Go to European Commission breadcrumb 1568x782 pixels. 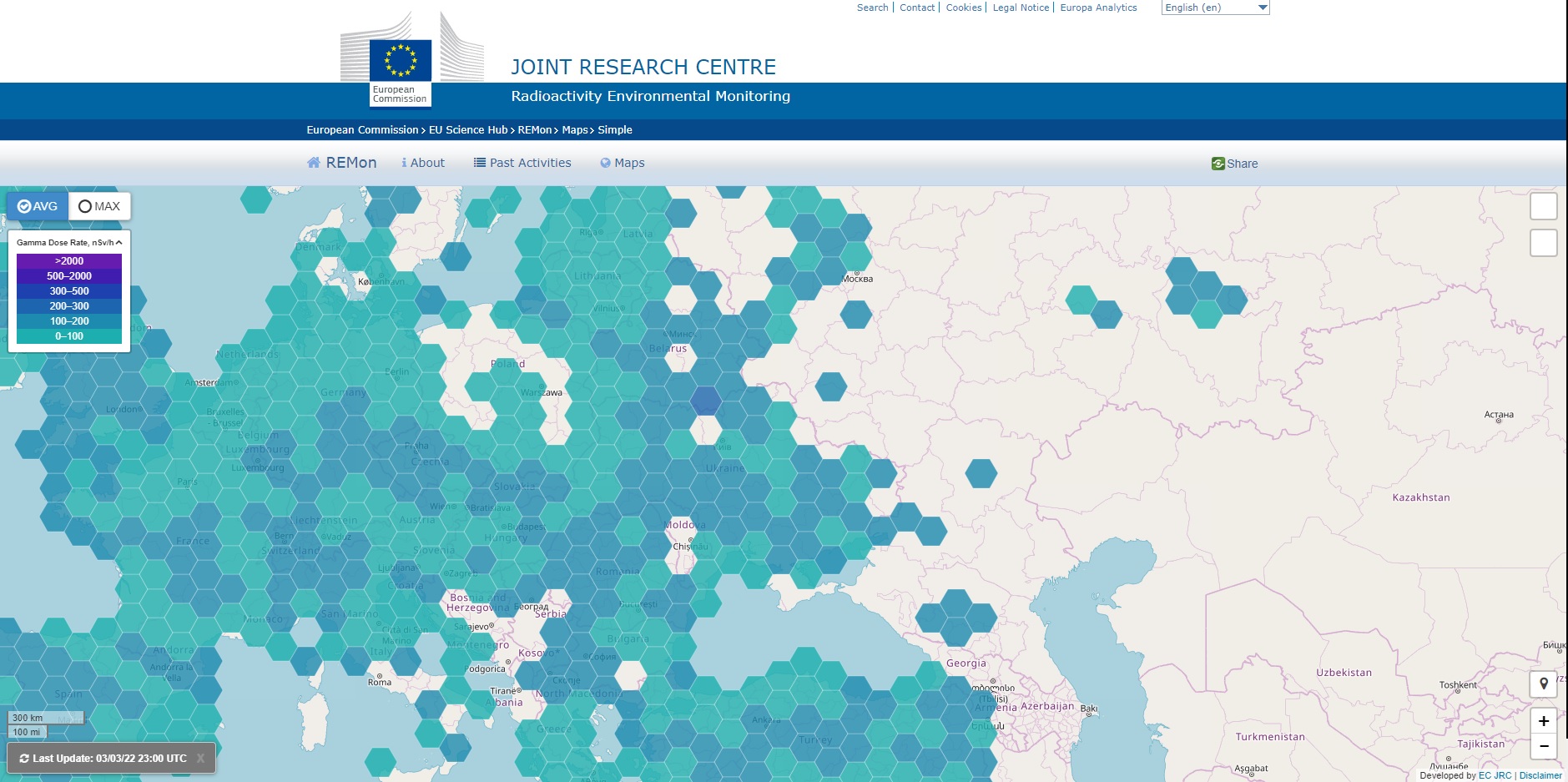tap(362, 130)
